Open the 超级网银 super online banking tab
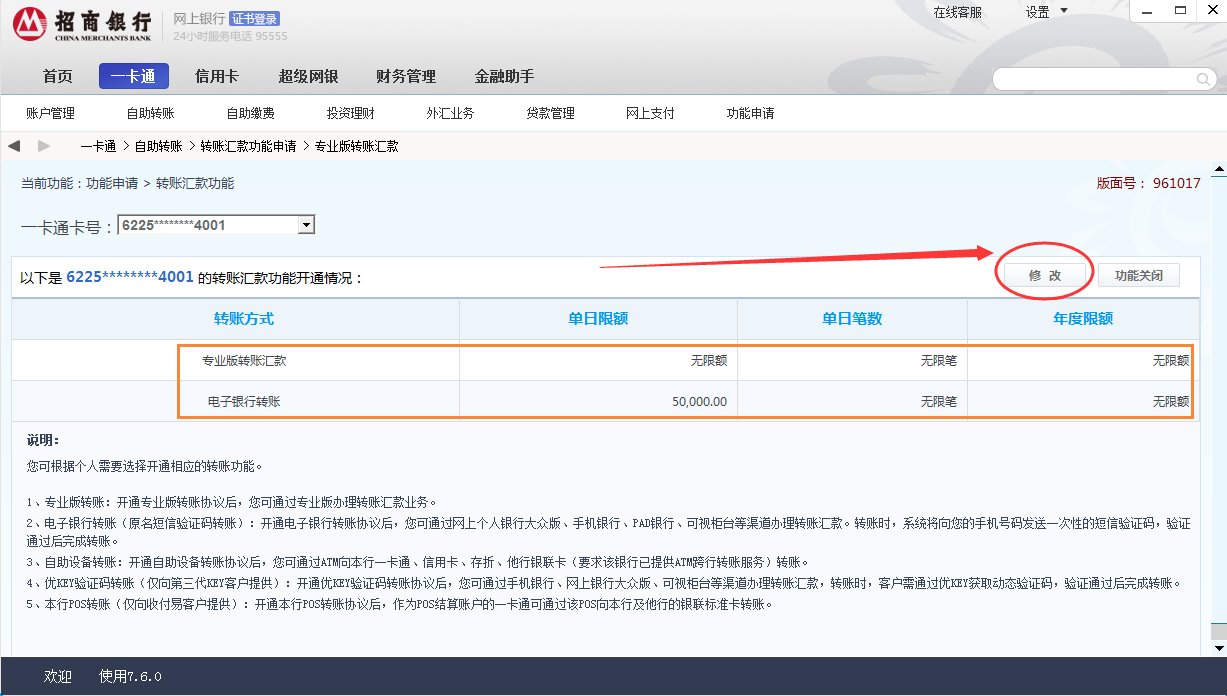1227x696 pixels. 310,75
